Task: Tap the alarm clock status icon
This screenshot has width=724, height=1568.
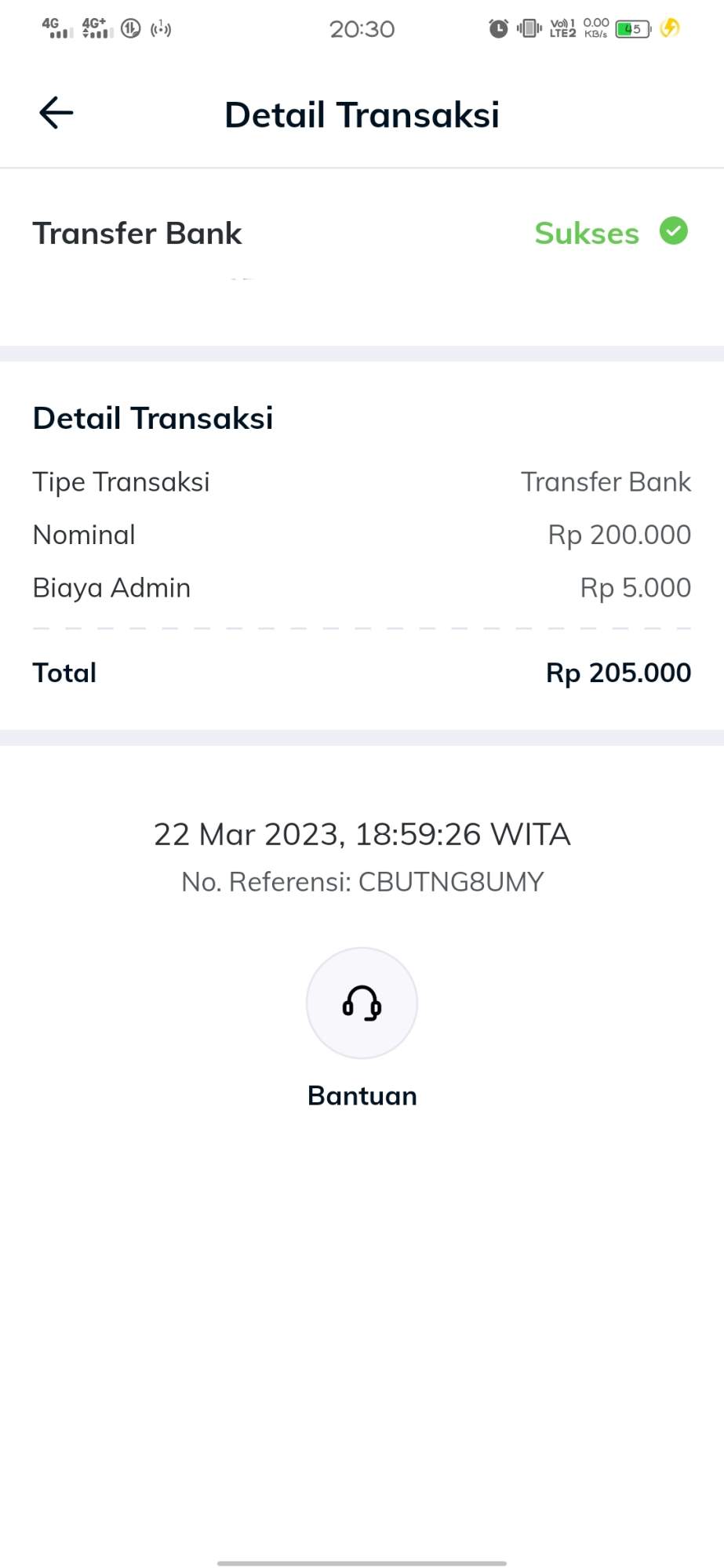Action: [x=498, y=29]
